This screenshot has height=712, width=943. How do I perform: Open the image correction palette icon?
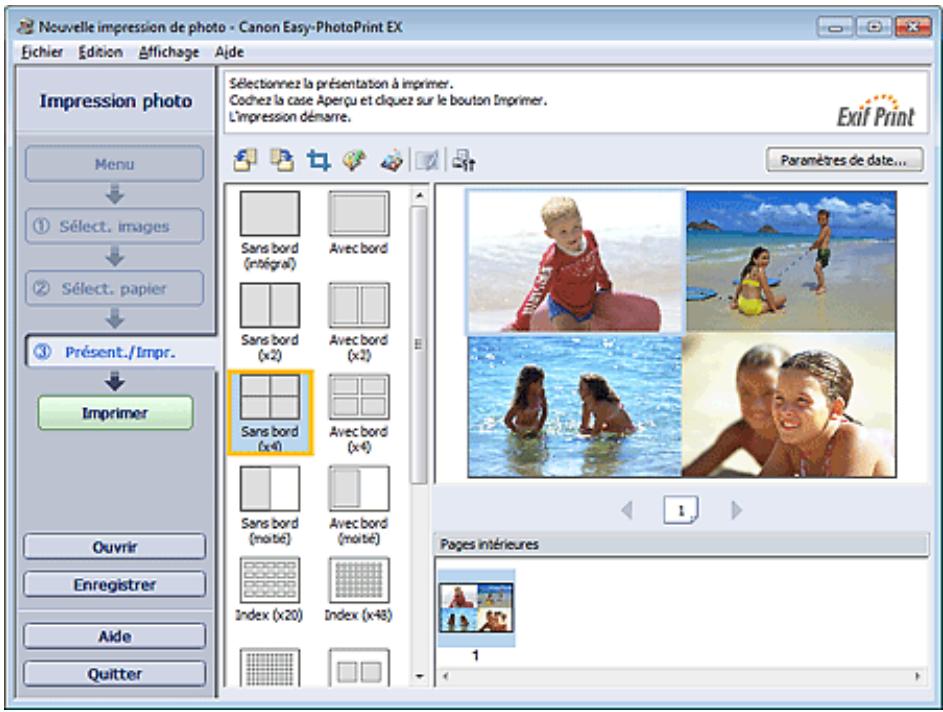coord(355,161)
